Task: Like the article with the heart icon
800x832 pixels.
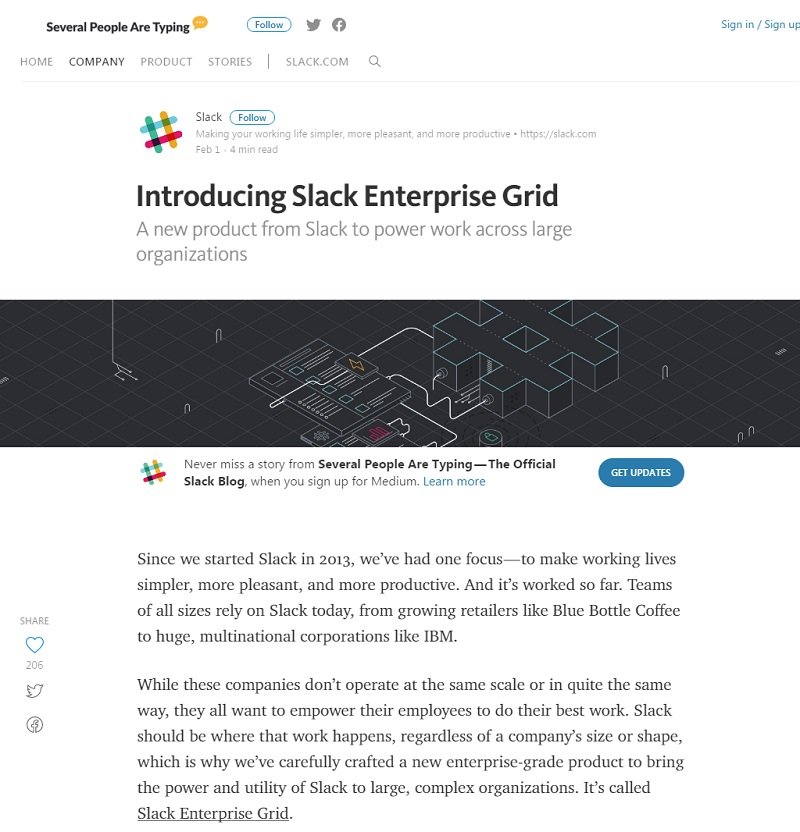Action: tap(34, 645)
